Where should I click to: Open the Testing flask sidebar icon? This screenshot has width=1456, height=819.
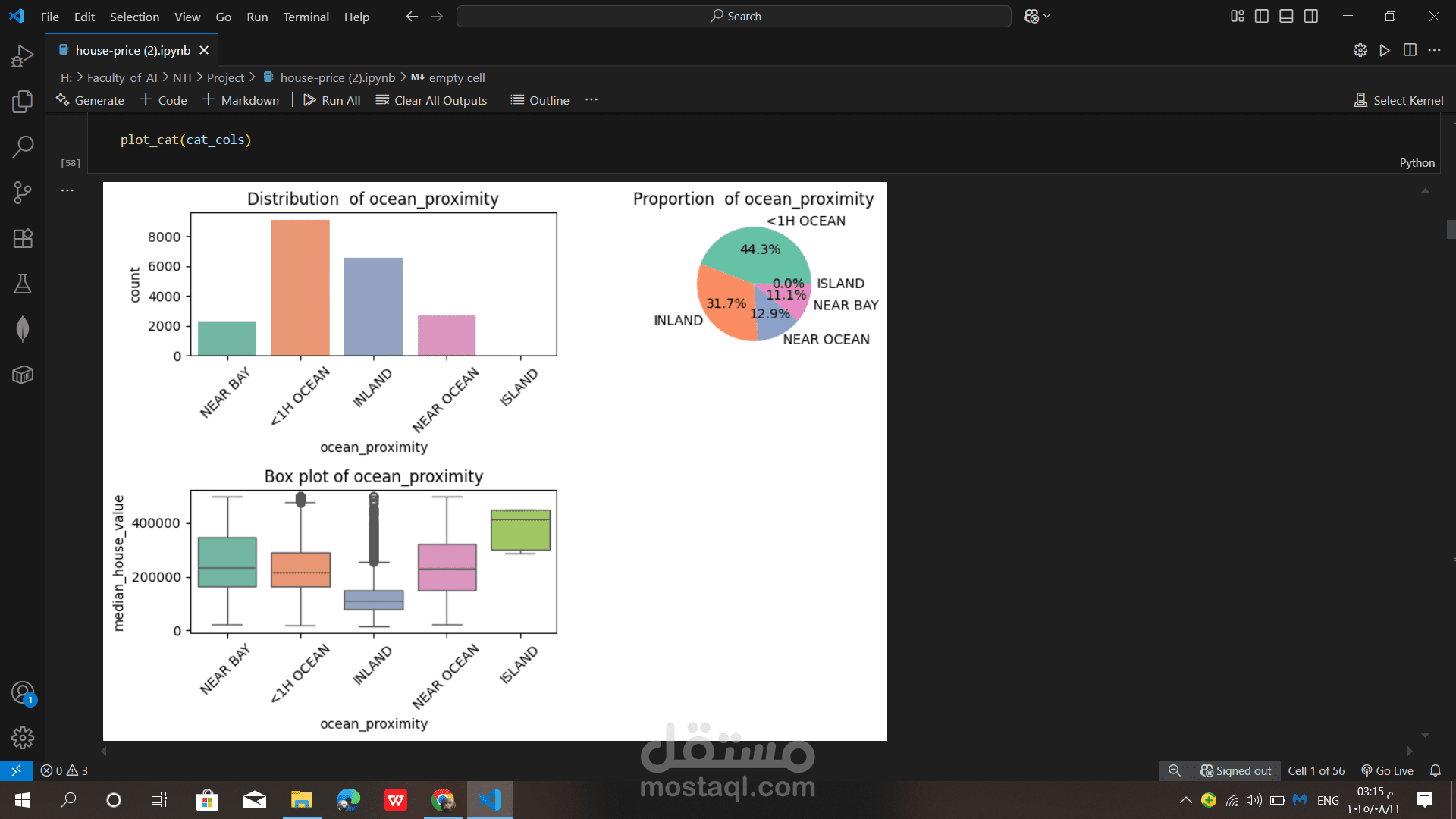[23, 284]
